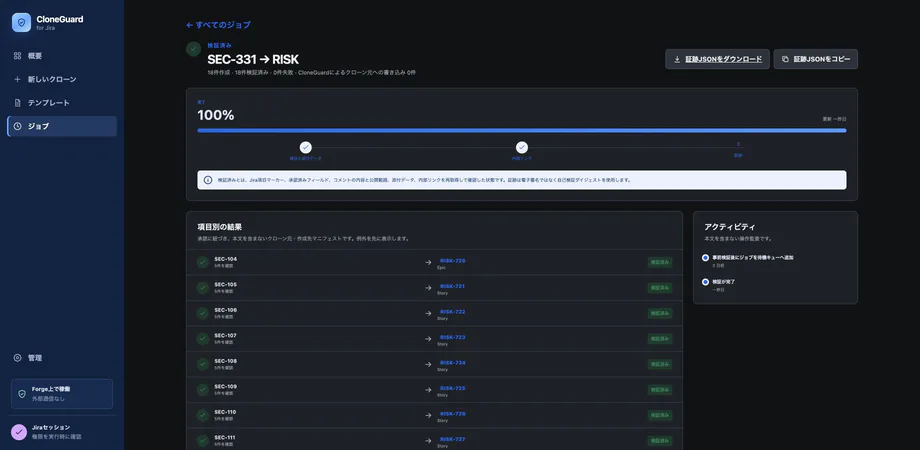Open the RISK-722 story link
Screen dimensions: 920x450
point(452,312)
